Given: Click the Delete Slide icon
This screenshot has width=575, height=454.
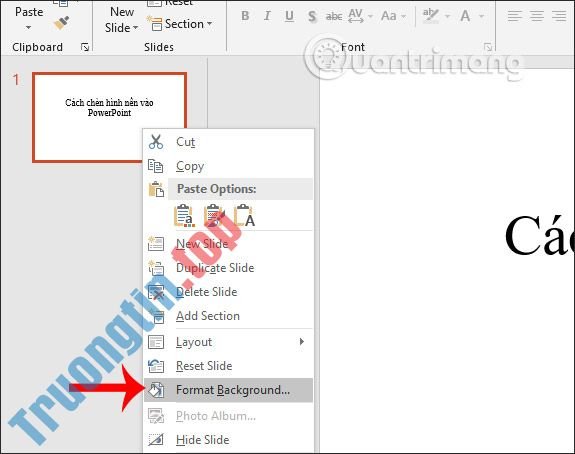Looking at the screenshot, I should click(156, 292).
